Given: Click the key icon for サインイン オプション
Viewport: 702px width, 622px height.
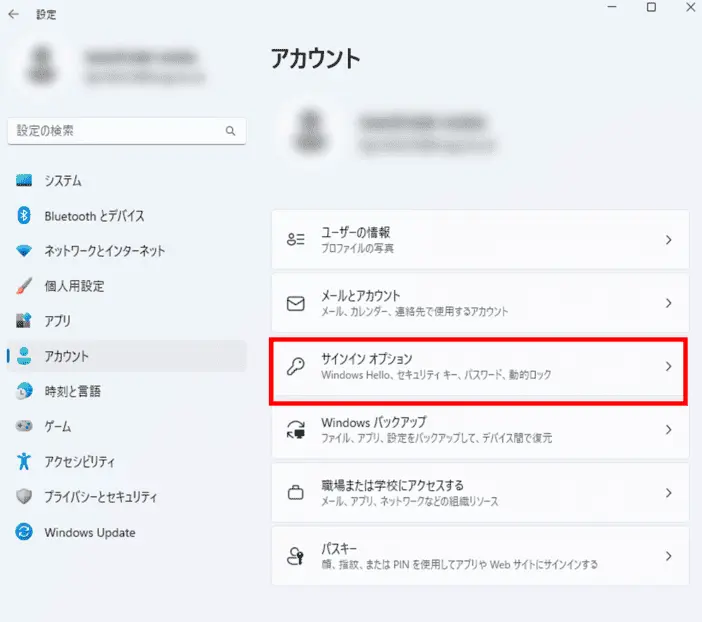Looking at the screenshot, I should pyautogui.click(x=296, y=366).
